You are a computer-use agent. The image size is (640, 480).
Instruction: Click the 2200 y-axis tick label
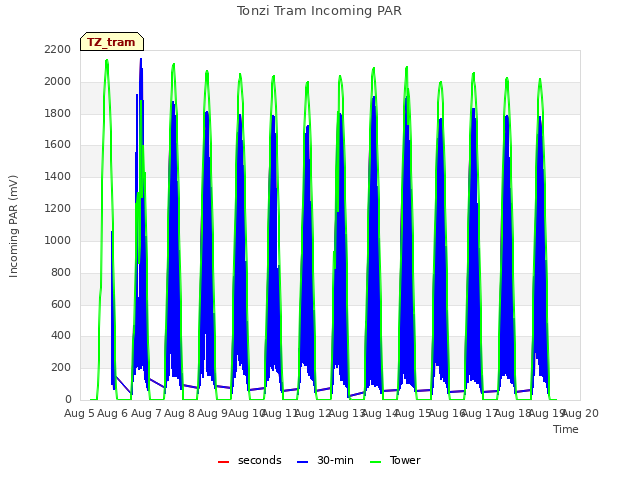[58, 49]
